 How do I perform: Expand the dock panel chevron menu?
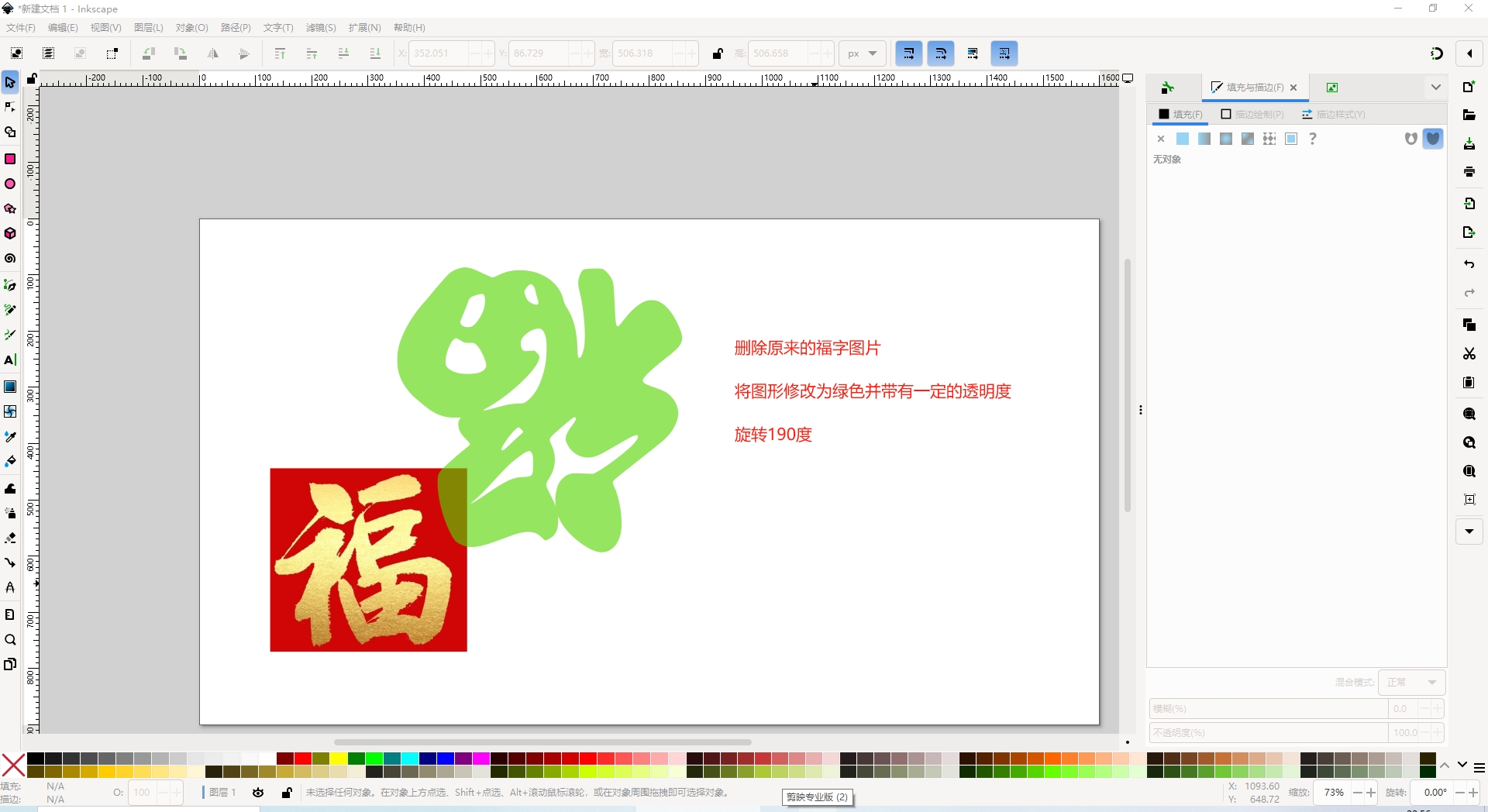click(x=1435, y=88)
